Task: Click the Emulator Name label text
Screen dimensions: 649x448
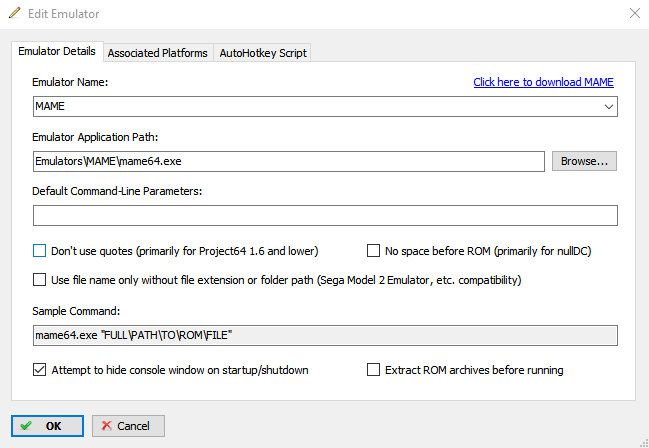Action: pyautogui.click(x=70, y=82)
